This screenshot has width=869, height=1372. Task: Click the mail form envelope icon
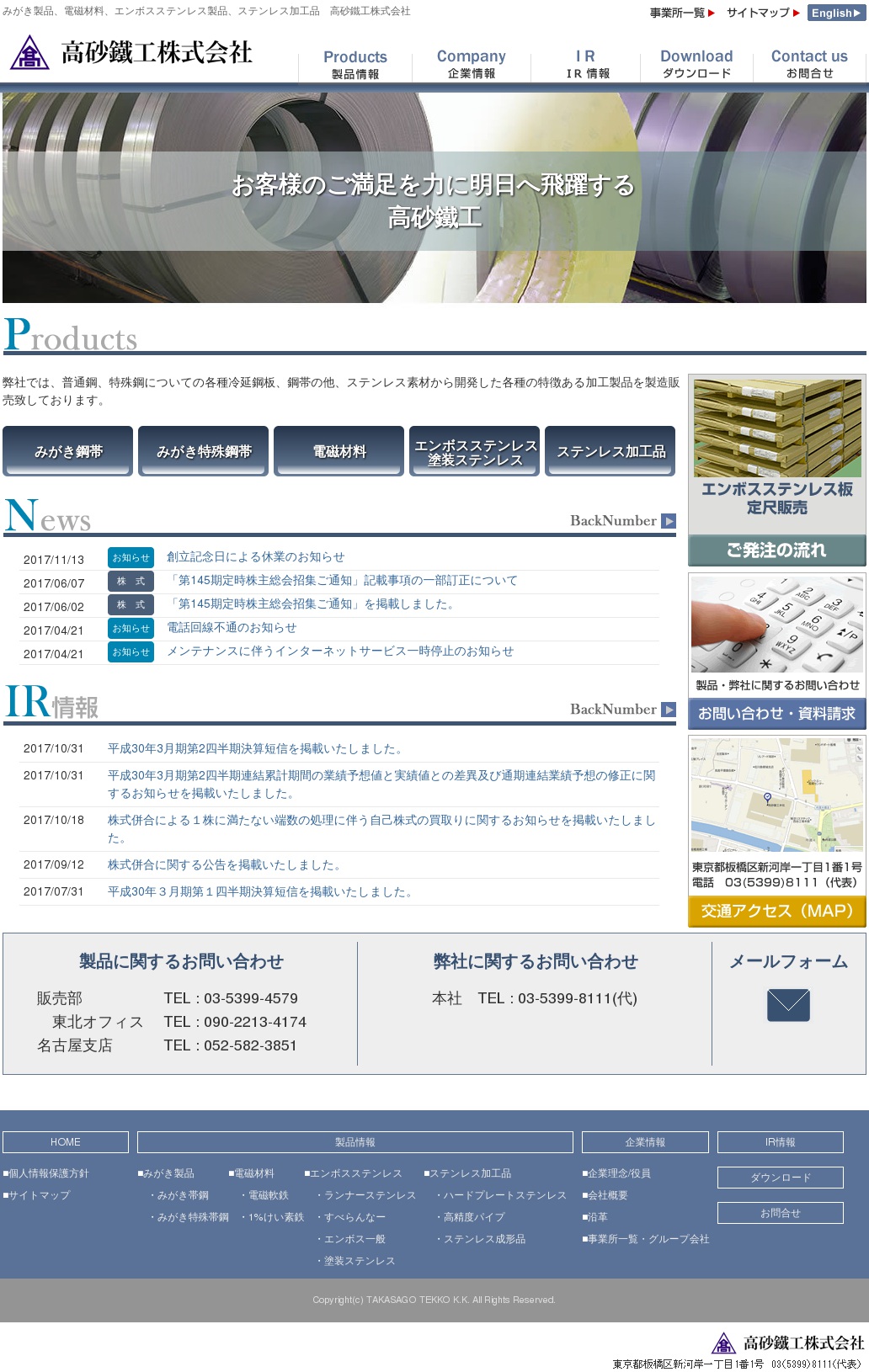(x=788, y=1005)
